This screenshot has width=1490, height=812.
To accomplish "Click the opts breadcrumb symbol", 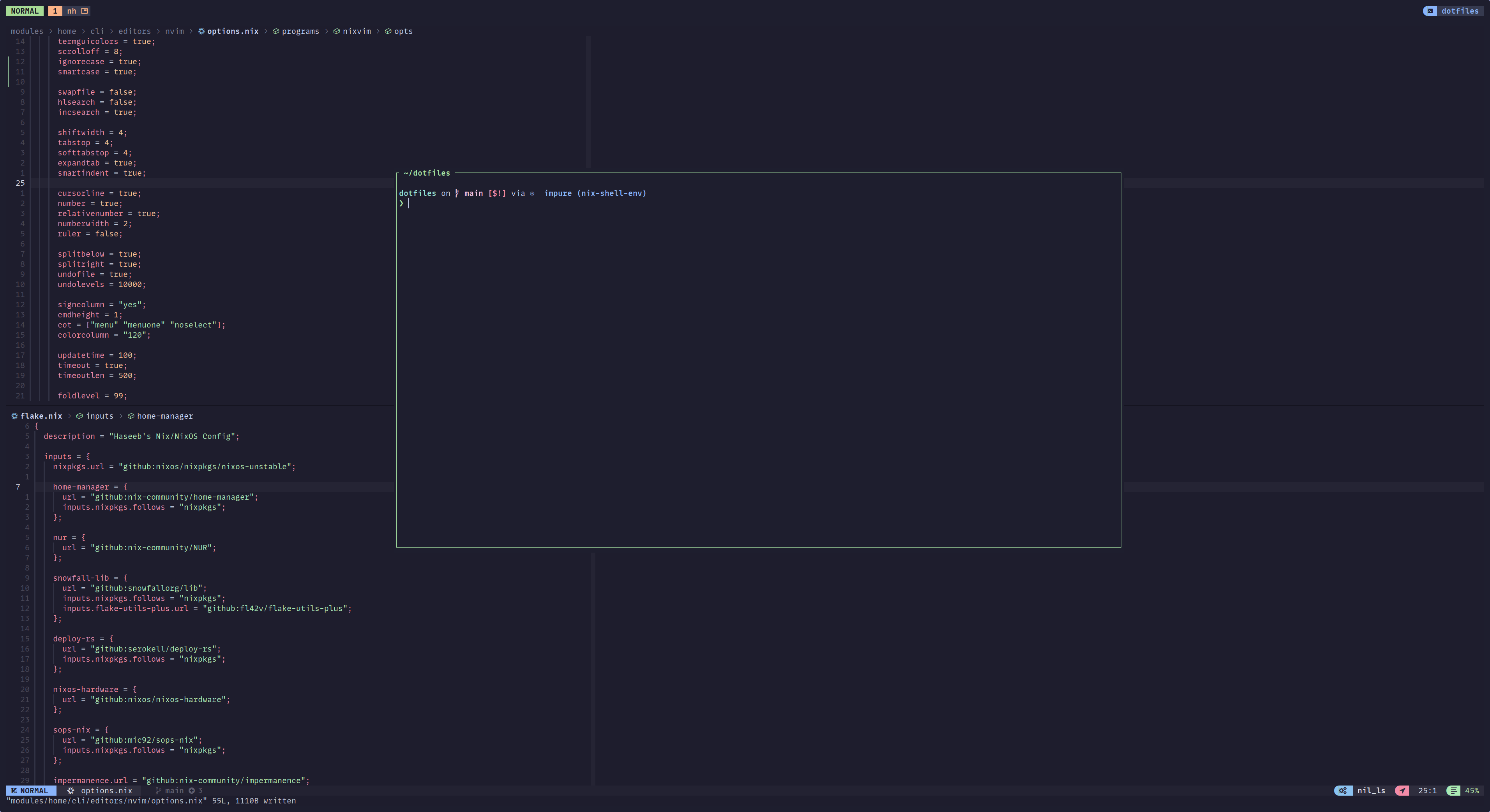I will click(x=403, y=31).
